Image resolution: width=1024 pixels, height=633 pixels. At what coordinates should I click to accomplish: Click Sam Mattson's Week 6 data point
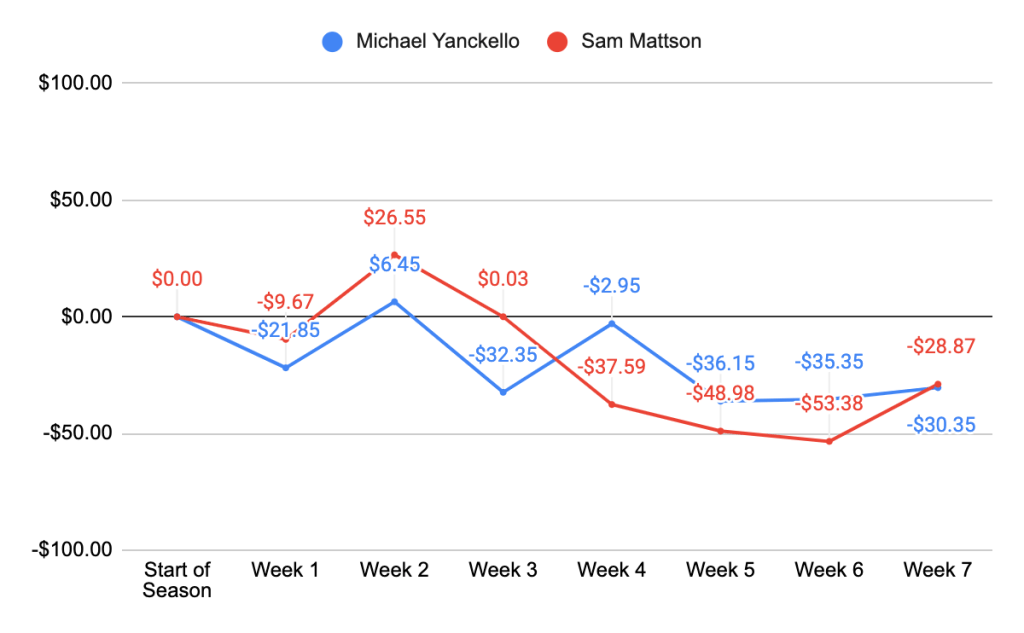click(829, 441)
